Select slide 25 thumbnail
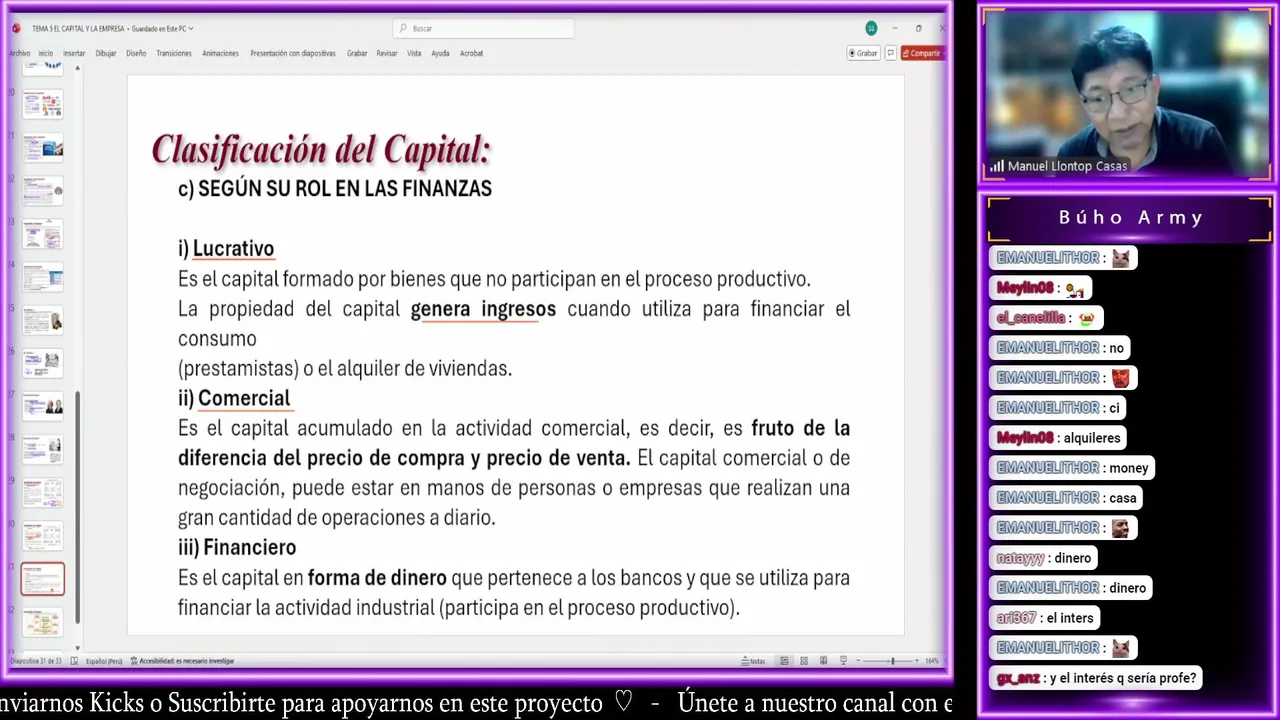The image size is (1280, 720). [43, 320]
